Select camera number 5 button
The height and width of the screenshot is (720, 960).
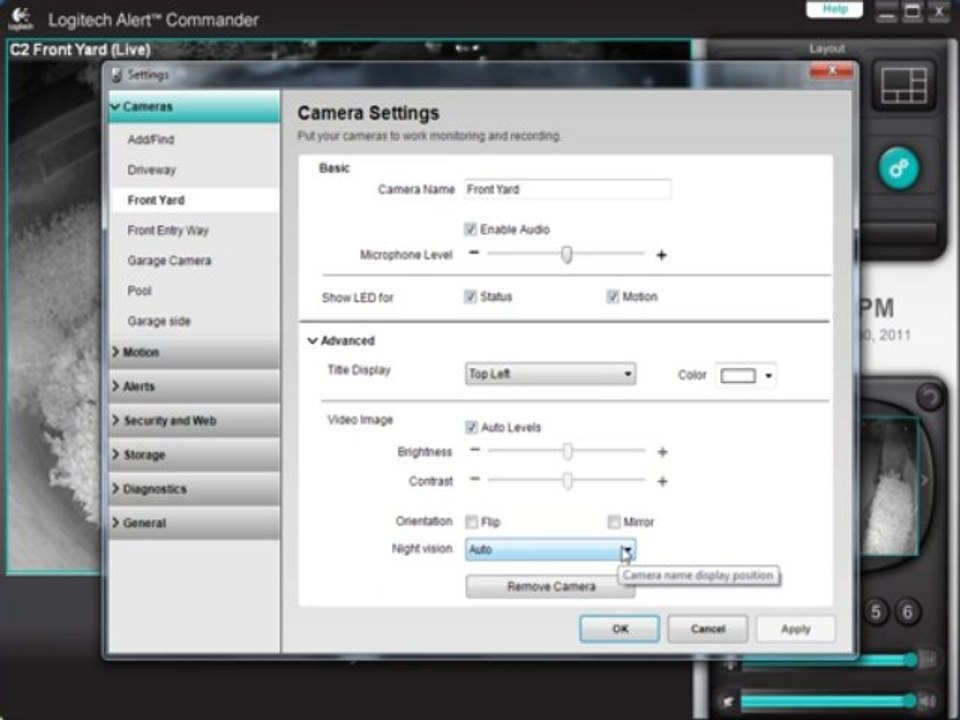point(876,612)
